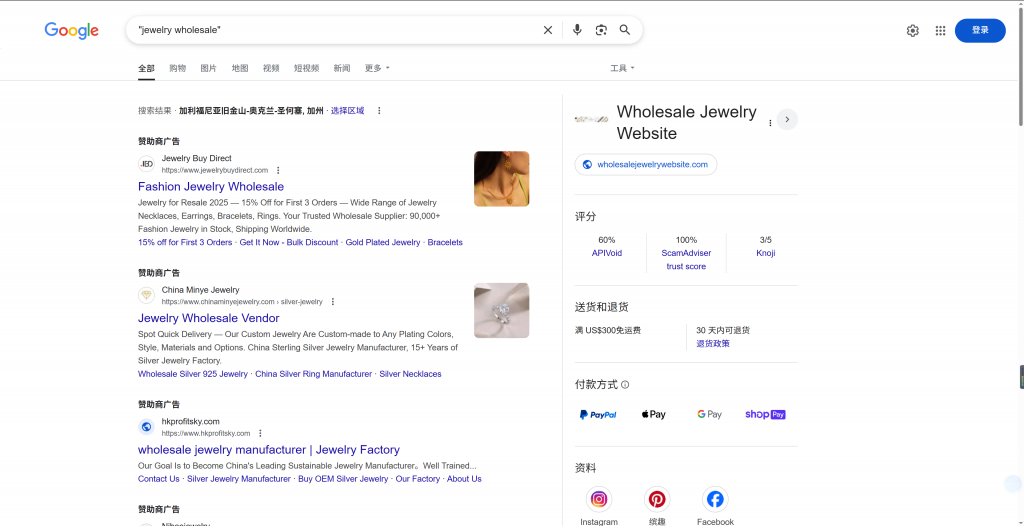Switch to the 地图 tab

(240, 68)
